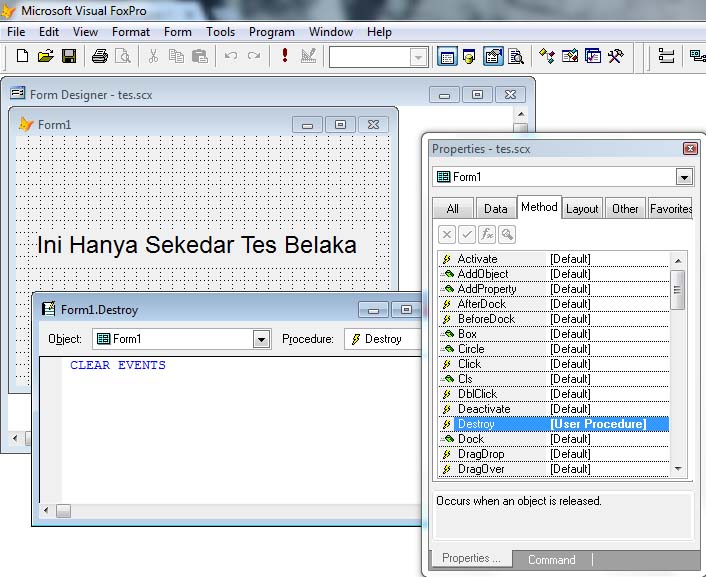Save the form with the floppy icon

69,56
